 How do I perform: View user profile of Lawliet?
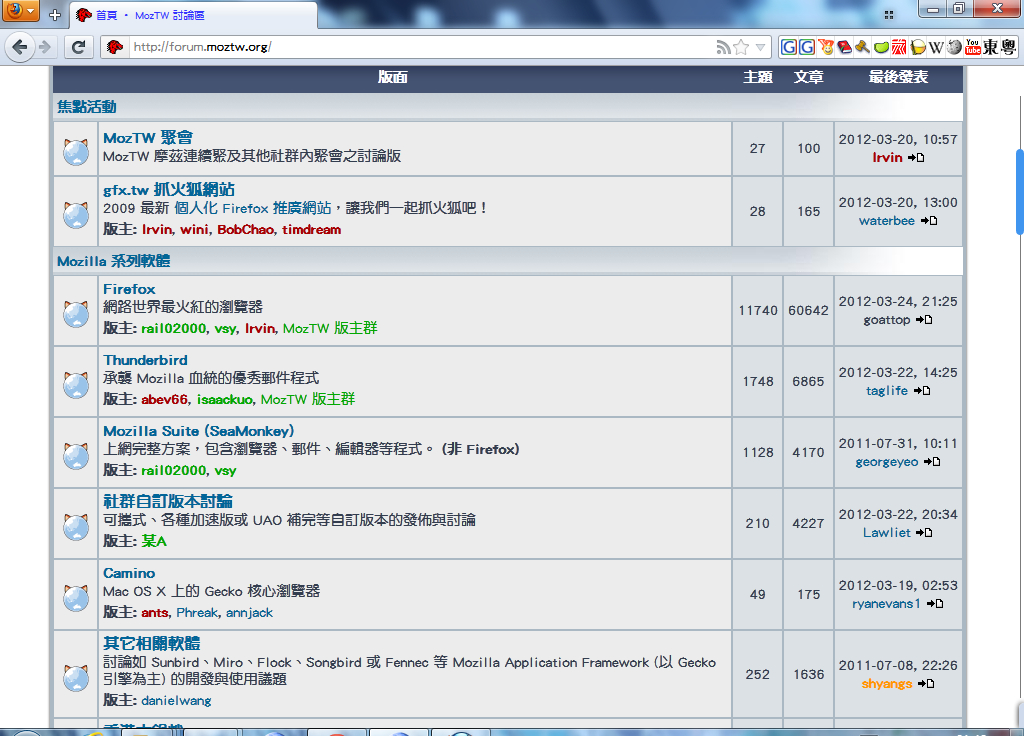click(x=886, y=533)
